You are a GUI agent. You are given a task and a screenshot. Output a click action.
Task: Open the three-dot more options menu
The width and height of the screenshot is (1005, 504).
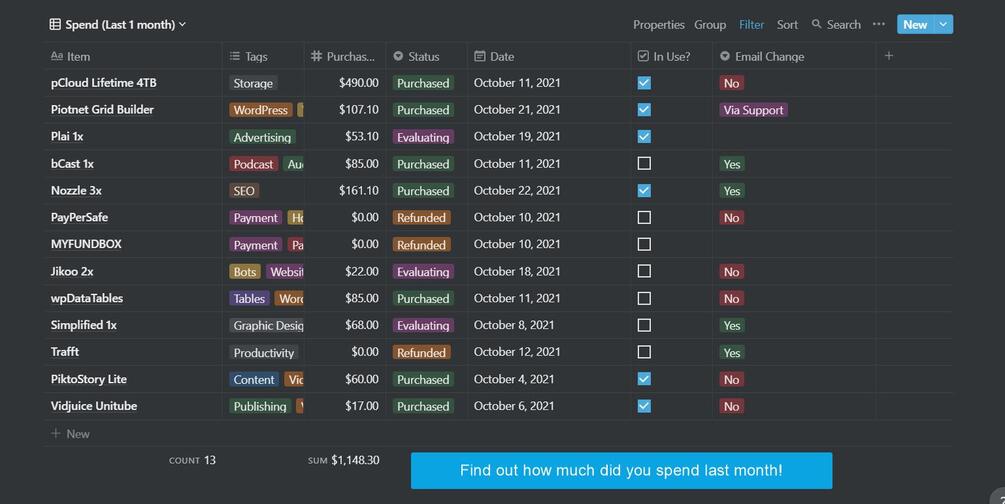[x=879, y=24]
